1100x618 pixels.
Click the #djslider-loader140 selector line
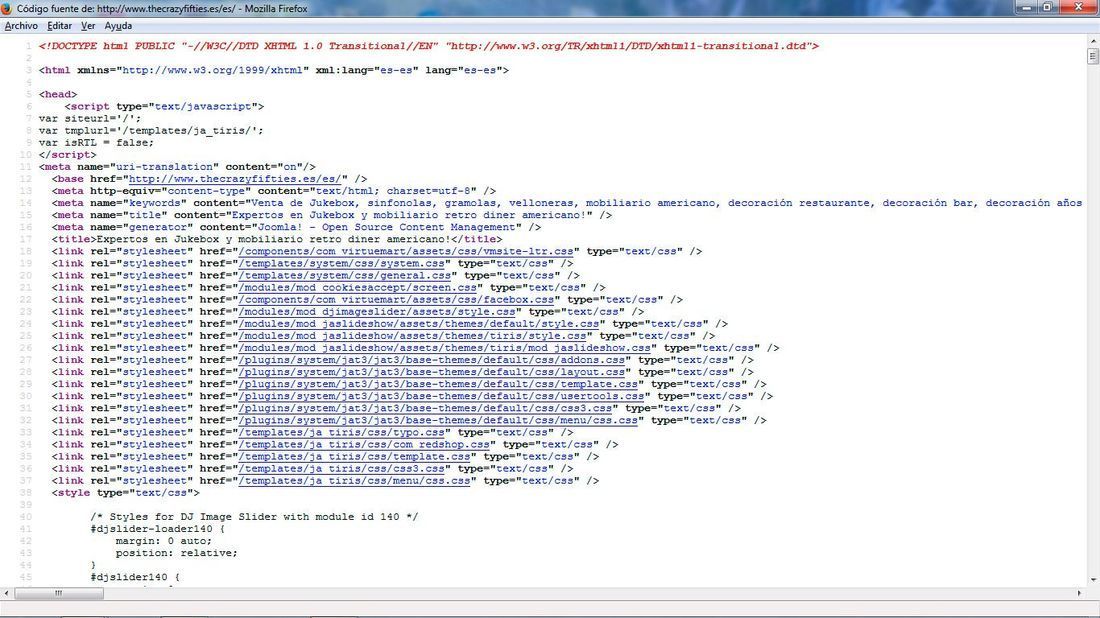click(157, 529)
